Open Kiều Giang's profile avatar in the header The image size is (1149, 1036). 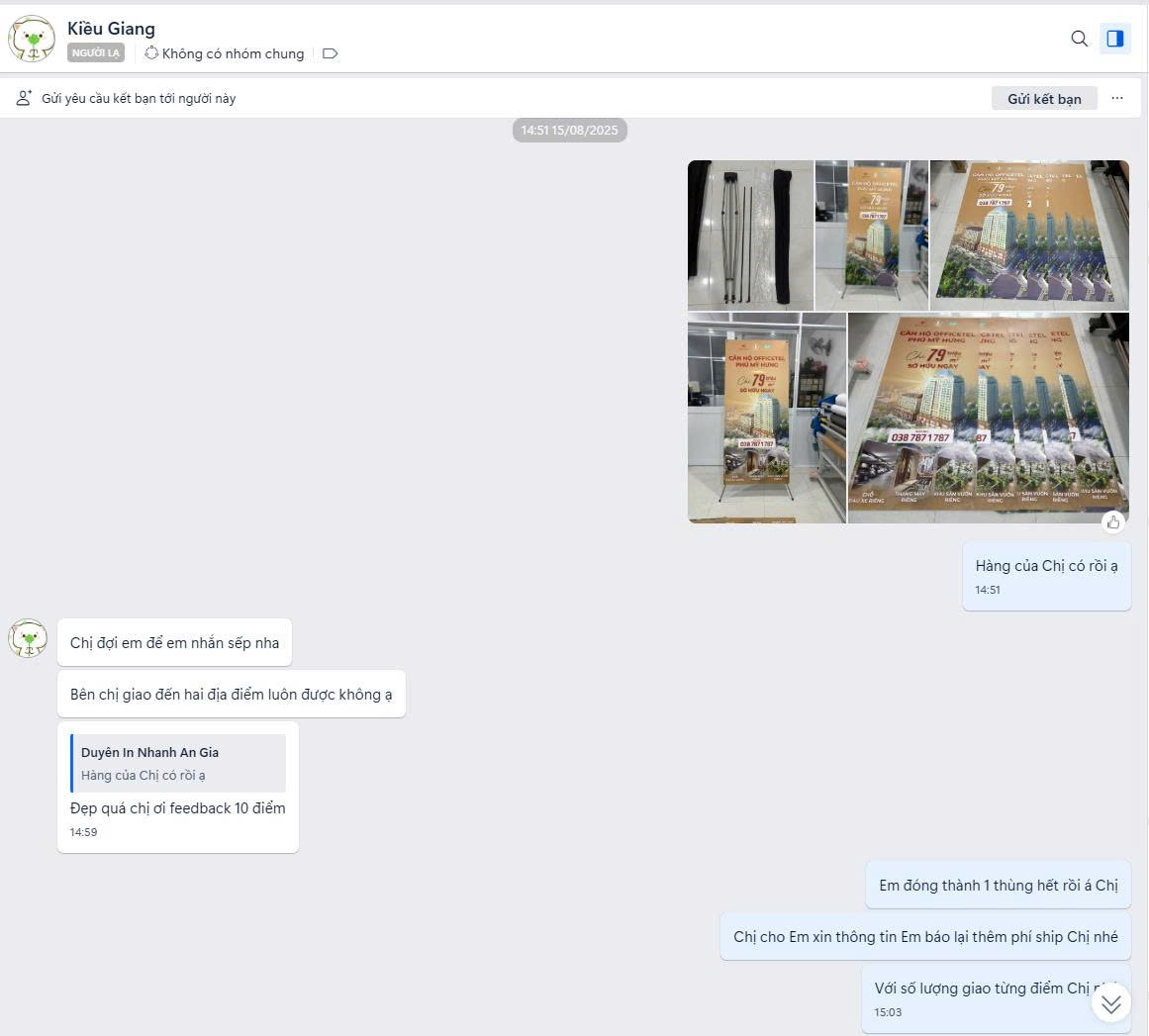point(32,39)
